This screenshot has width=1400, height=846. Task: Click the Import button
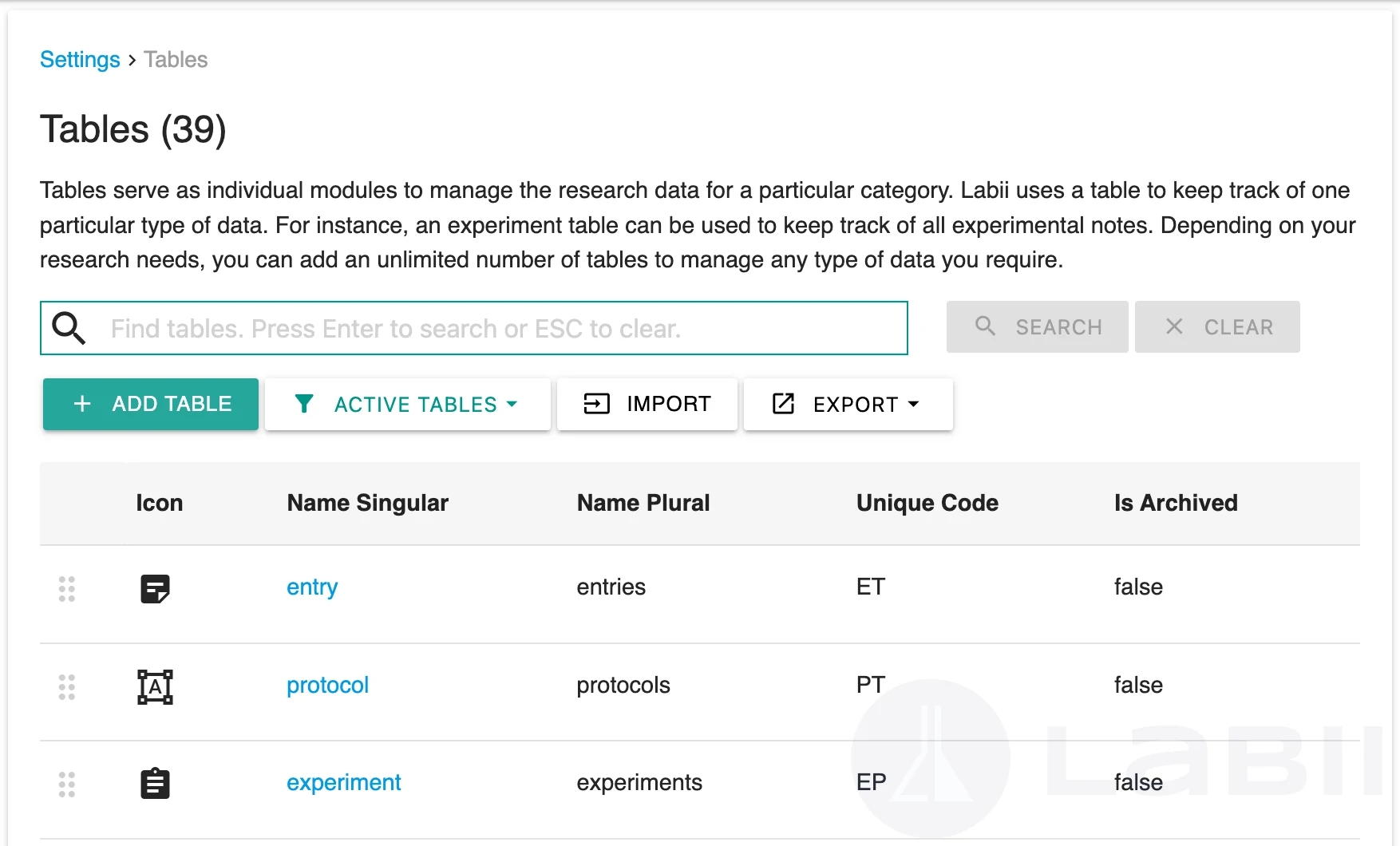[647, 405]
